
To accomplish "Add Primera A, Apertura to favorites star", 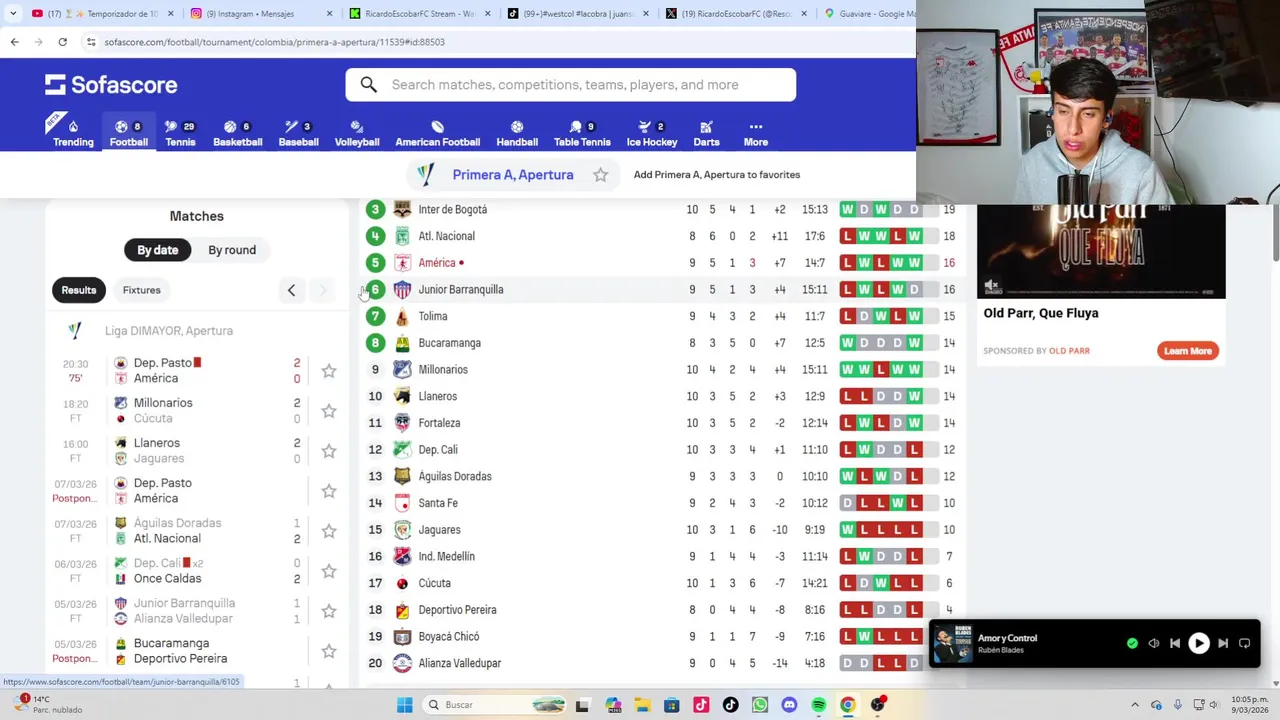I will [600, 175].
